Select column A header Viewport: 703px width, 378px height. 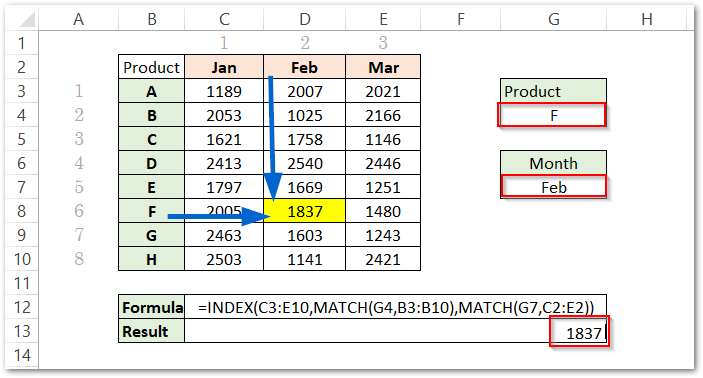[78, 19]
